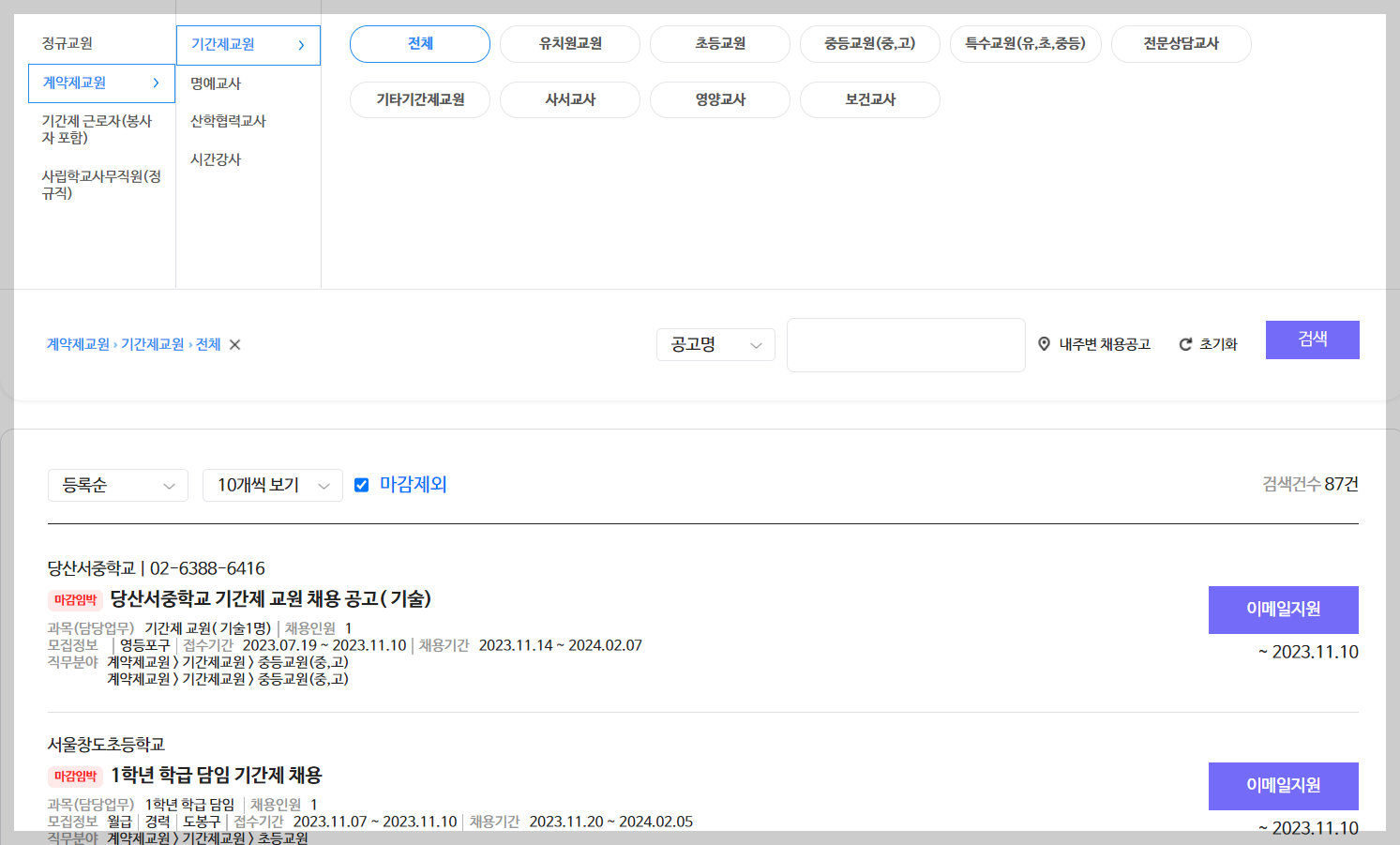Remove breadcrumb filter using the X icon

234,344
